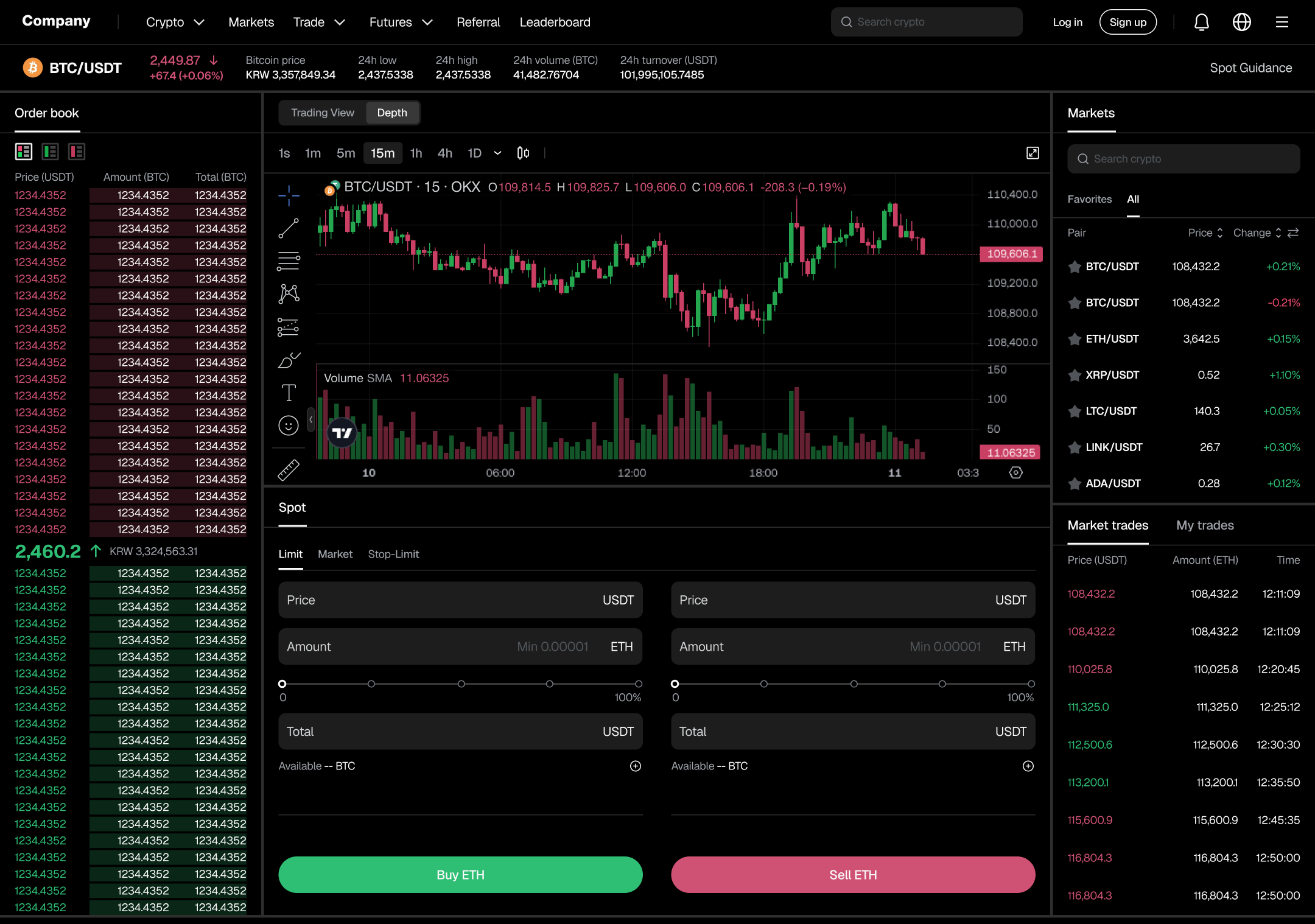Expand the chart to fullscreen
Viewport: 1315px width, 924px height.
[1033, 153]
